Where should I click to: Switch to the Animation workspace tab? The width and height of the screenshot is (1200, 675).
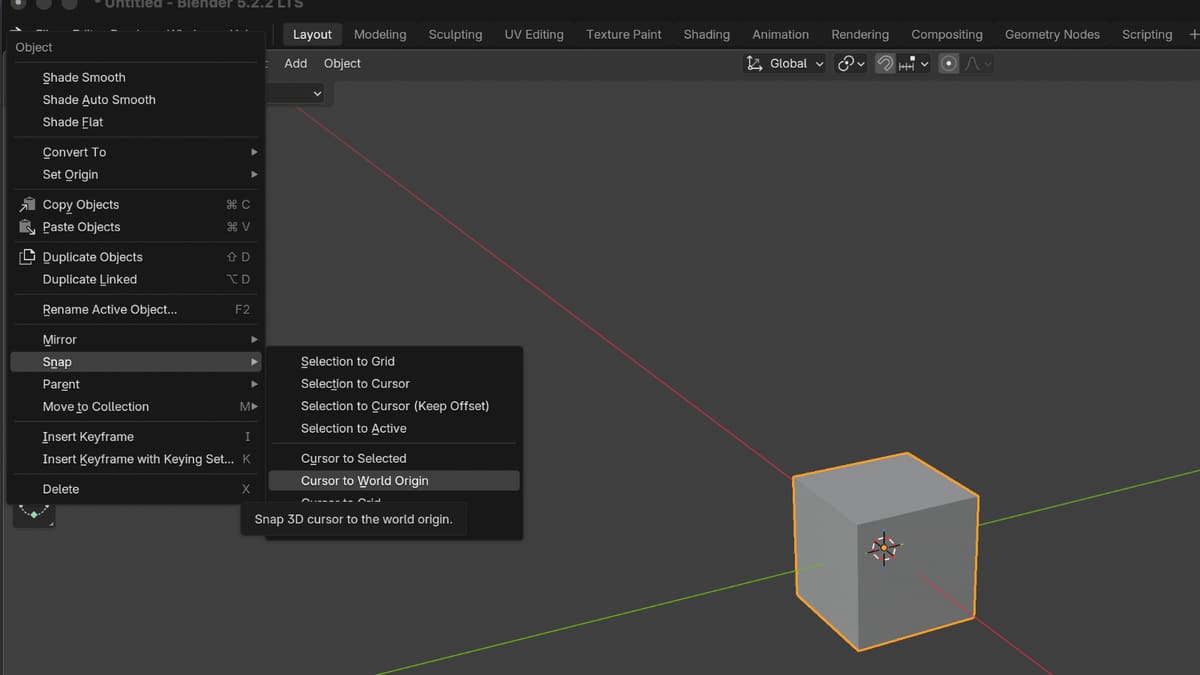[x=781, y=34]
